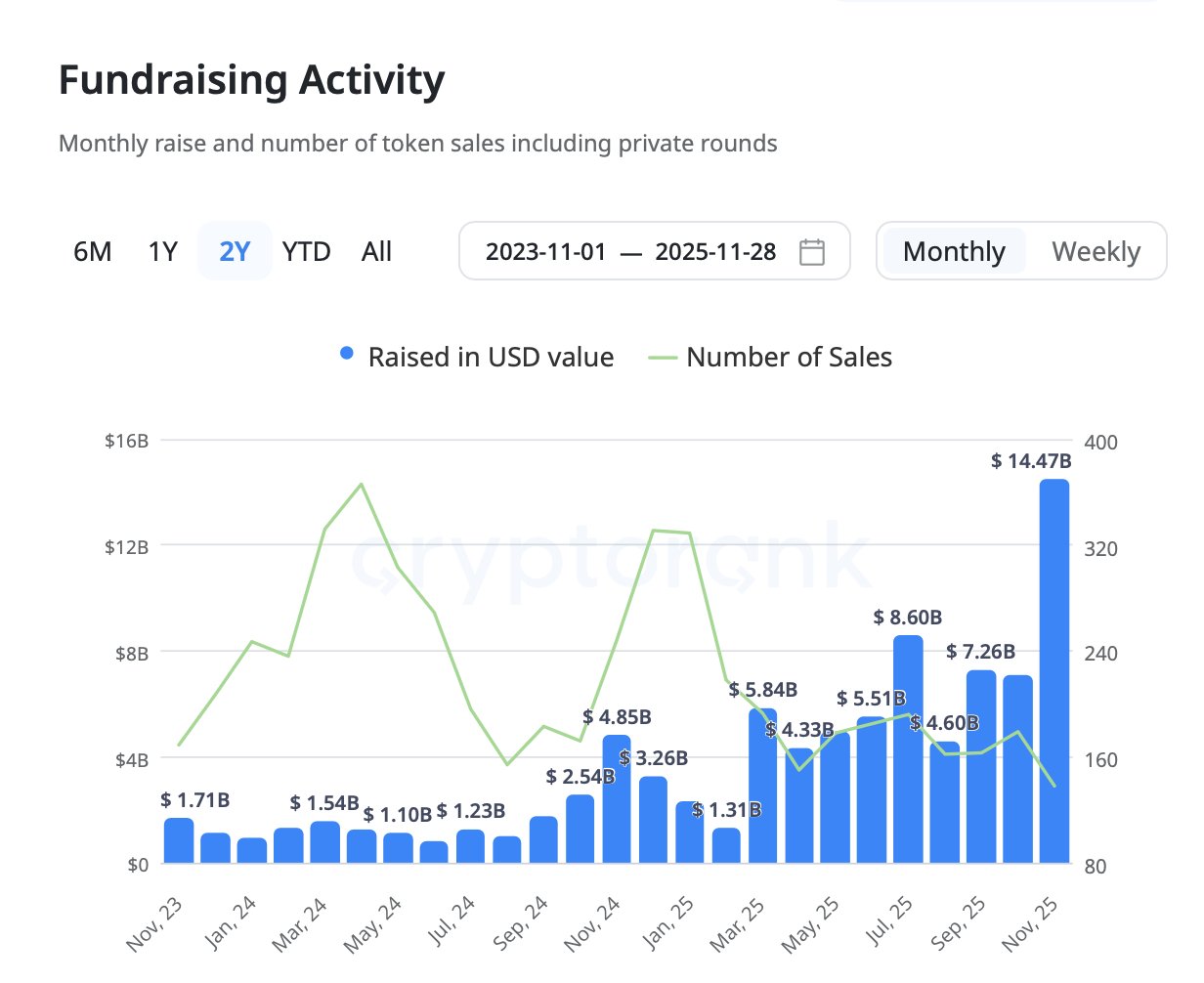1204x983 pixels.
Task: Click the active 2Y range tab
Action: 235,252
